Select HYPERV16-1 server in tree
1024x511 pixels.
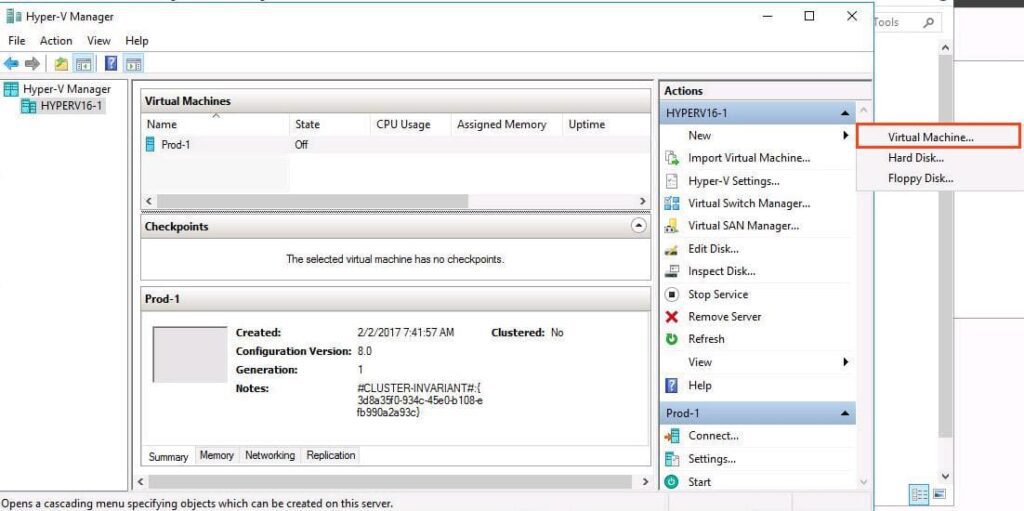click(x=70, y=106)
